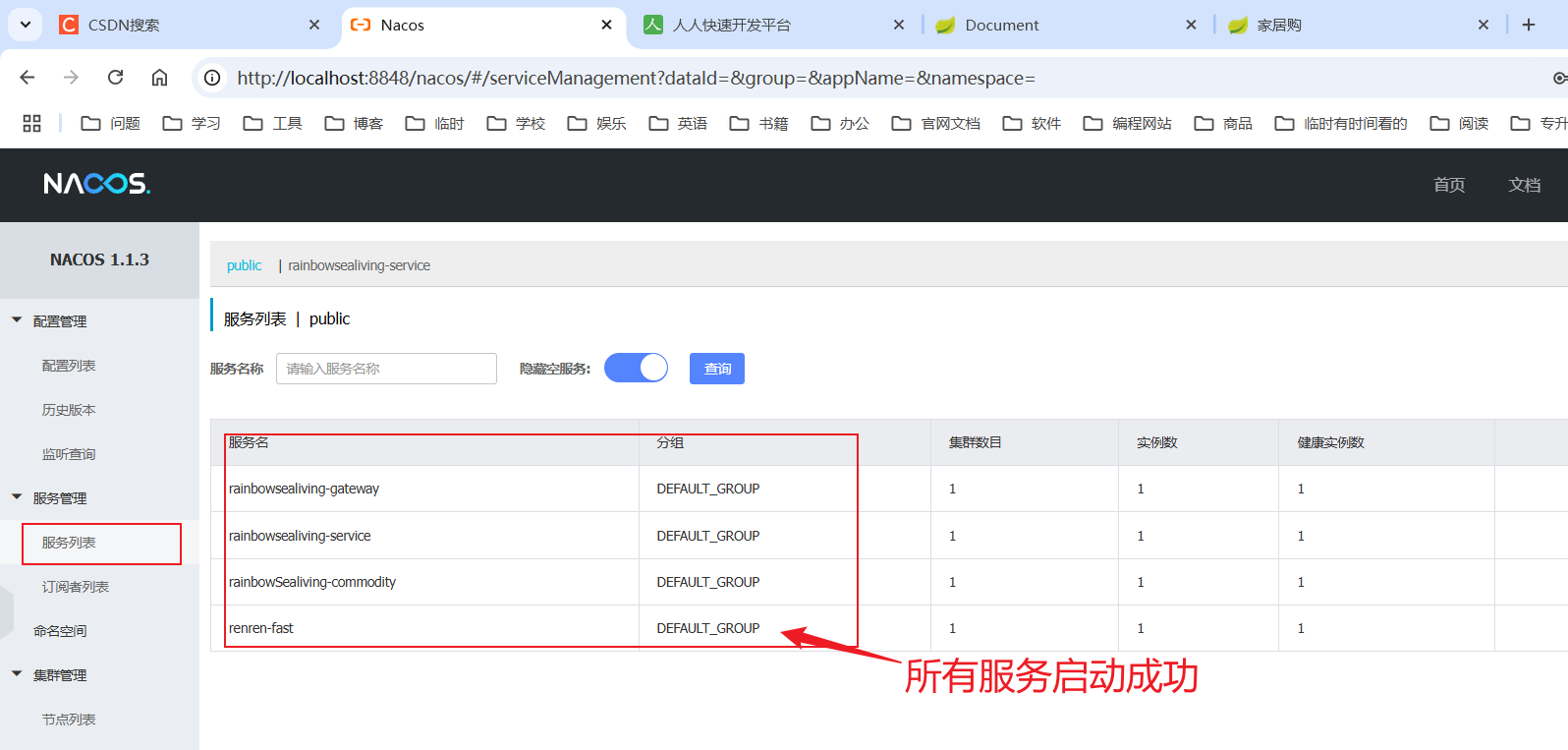The image size is (1568, 750).
Task: Open 配置列表 in the sidebar
Action: coord(69,366)
